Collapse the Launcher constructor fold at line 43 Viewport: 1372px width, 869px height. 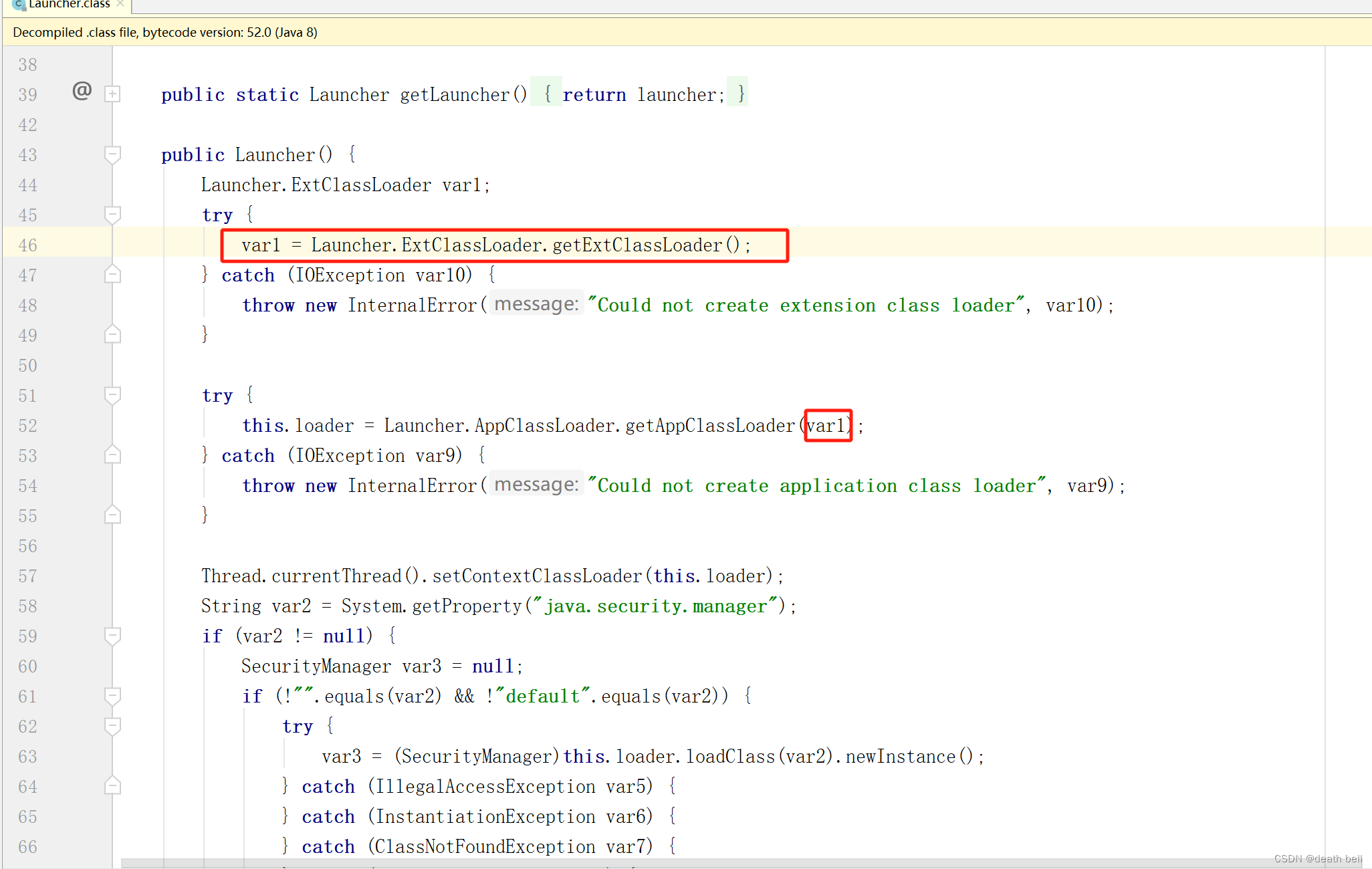point(113,154)
